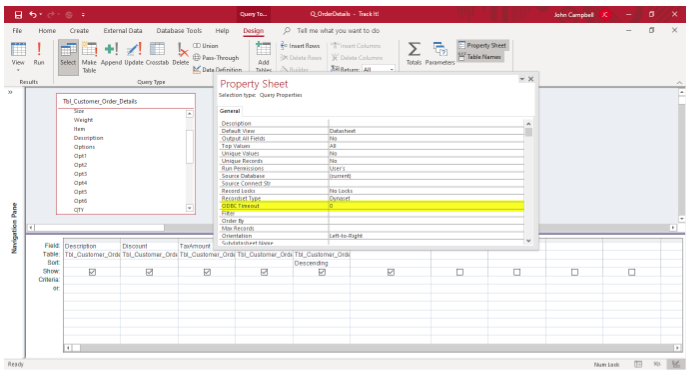This screenshot has height=376, width=694.
Task: Expand the Navigation Pane
Action: tap(10, 92)
